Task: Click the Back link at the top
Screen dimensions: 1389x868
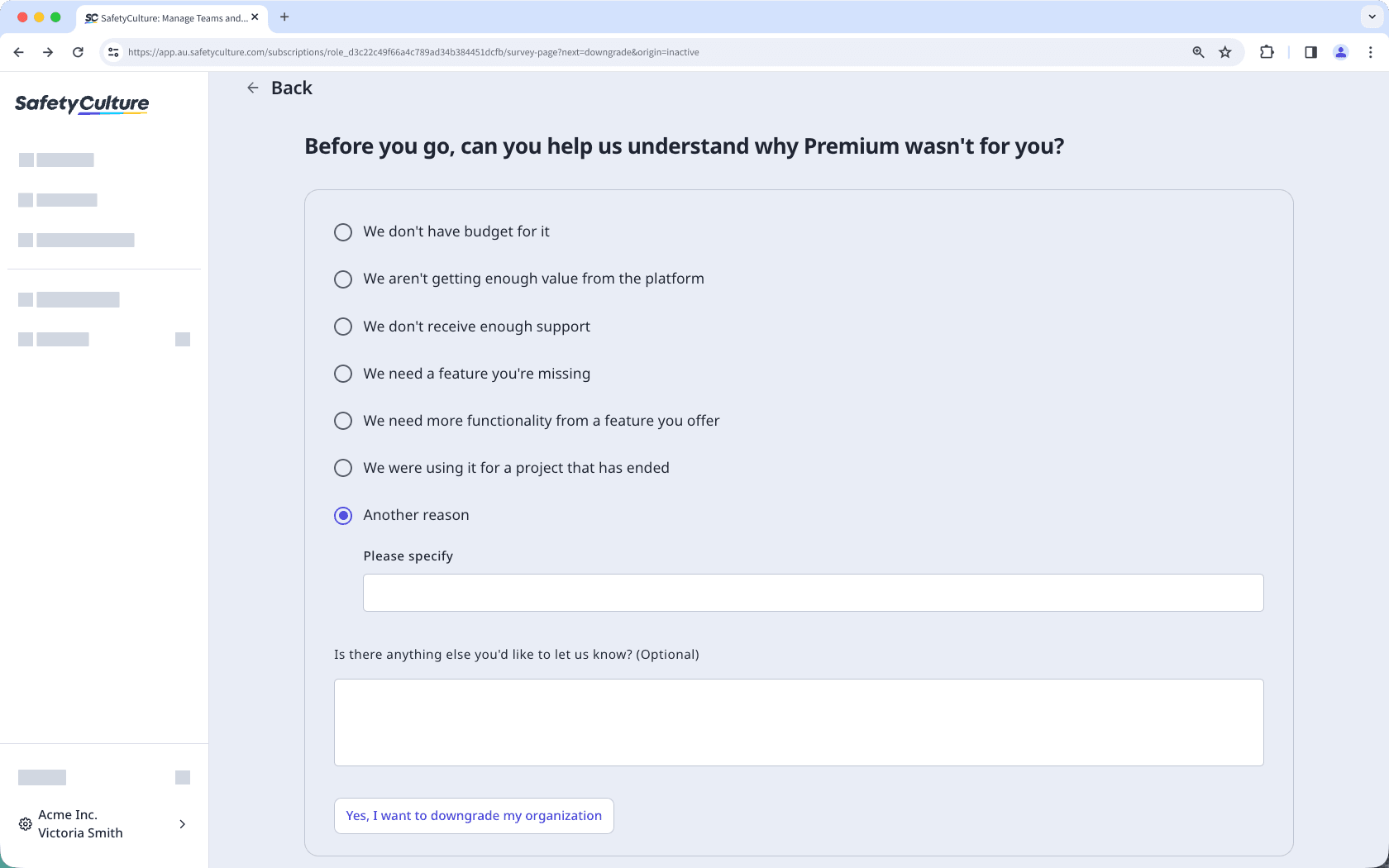Action: (291, 88)
